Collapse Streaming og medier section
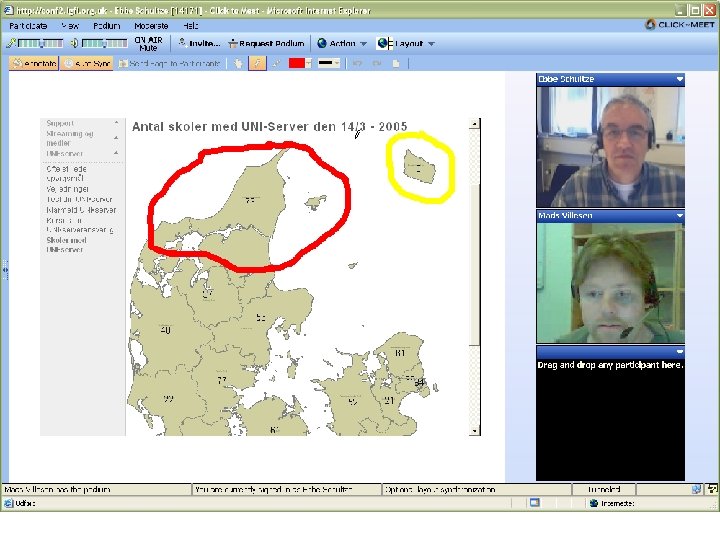Image resolution: width=720 pixels, height=540 pixels. pos(116,137)
